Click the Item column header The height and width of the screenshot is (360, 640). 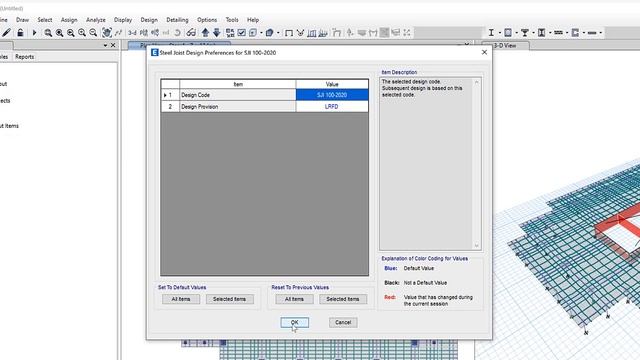[x=238, y=84]
